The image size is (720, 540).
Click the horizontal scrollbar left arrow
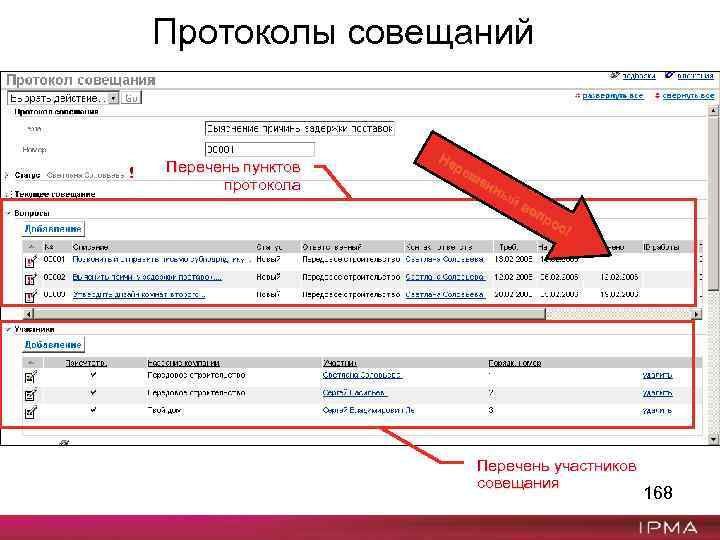coord(28,314)
